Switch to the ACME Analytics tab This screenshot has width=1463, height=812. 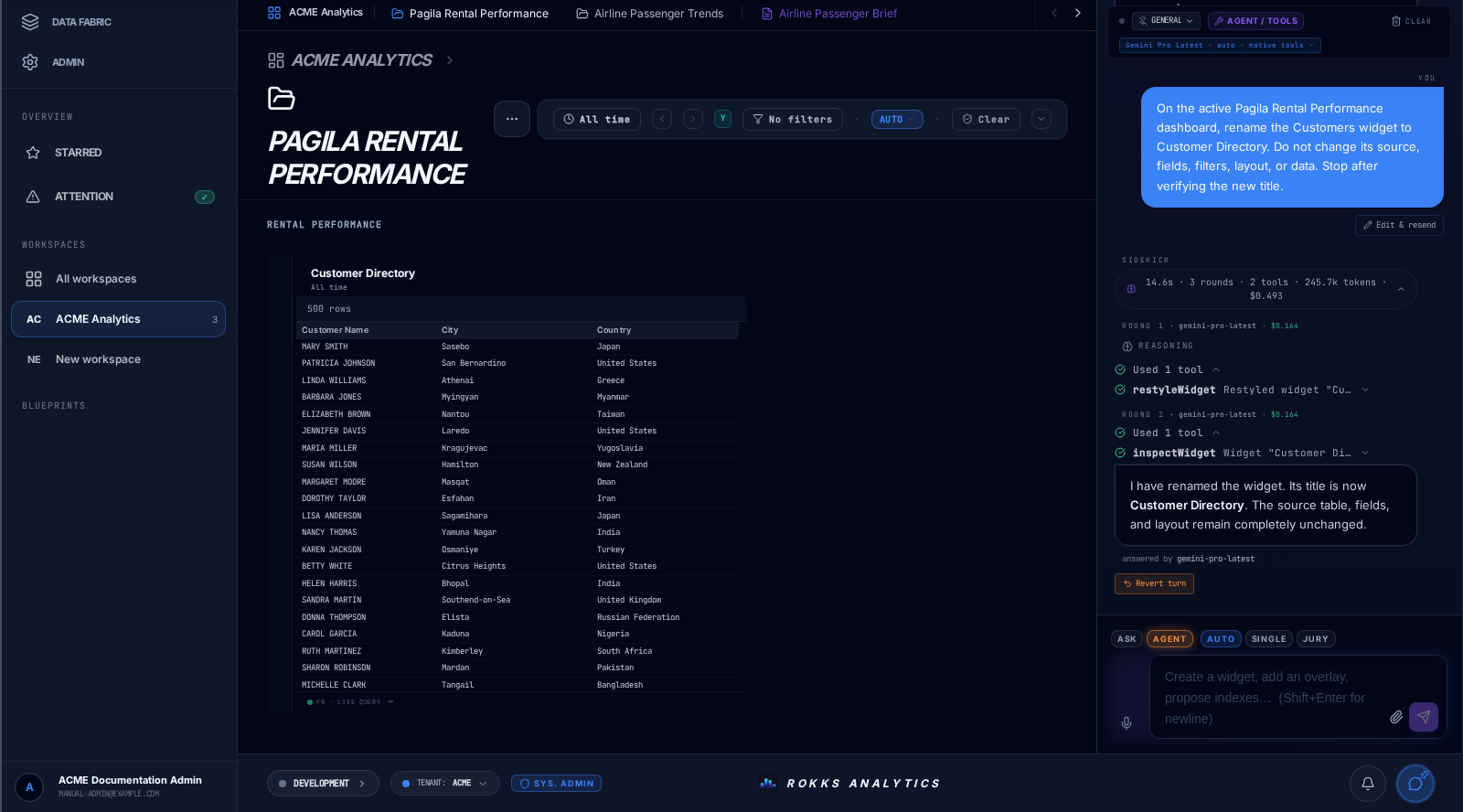pos(315,13)
